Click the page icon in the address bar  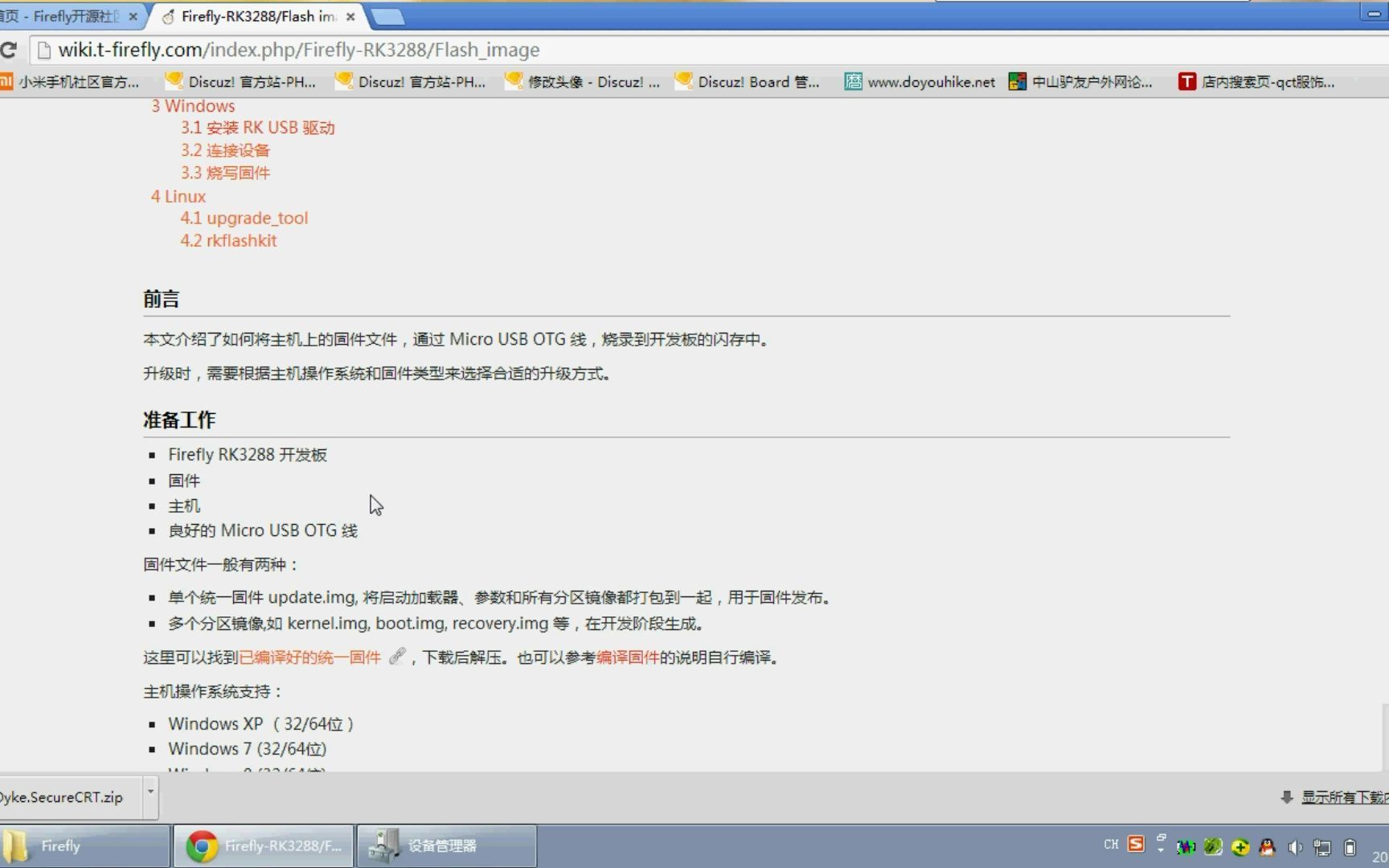click(44, 51)
